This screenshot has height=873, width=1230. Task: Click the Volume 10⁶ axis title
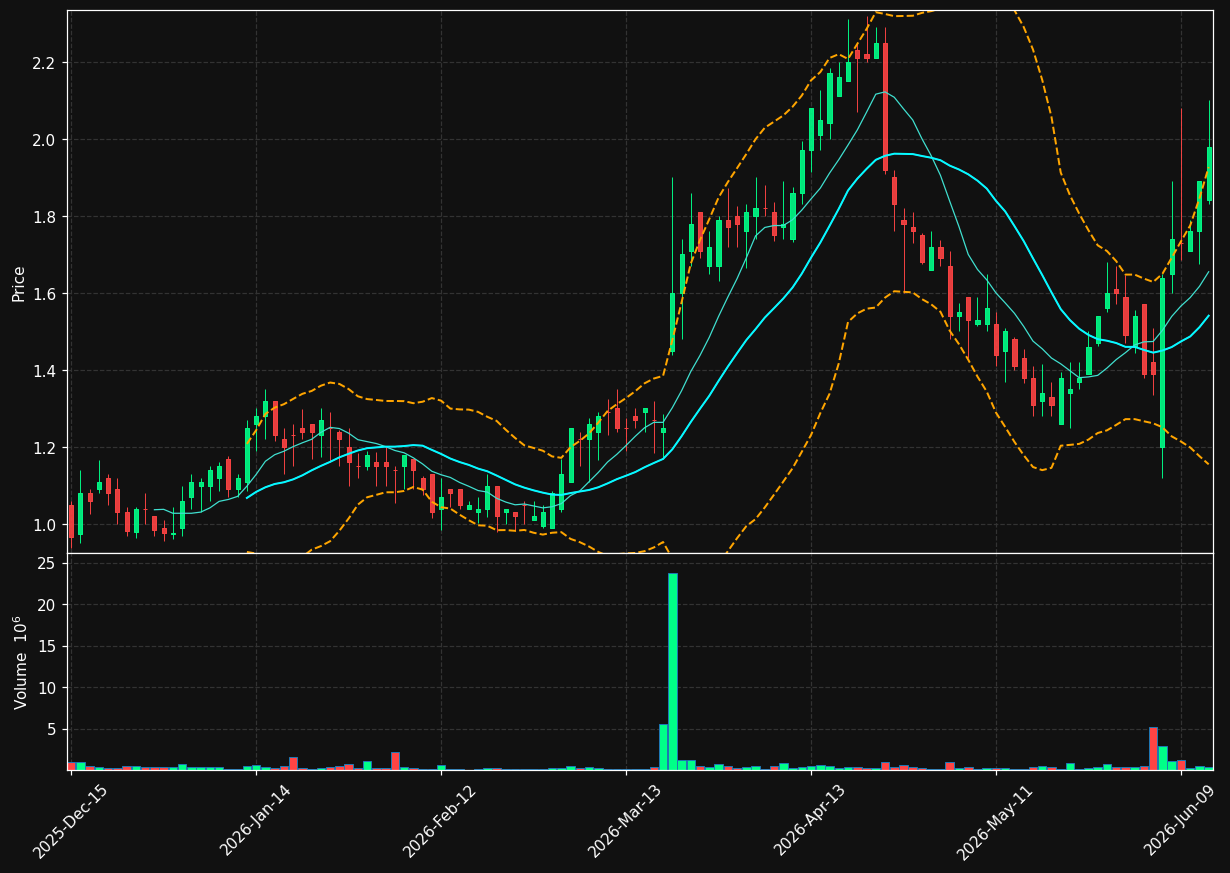point(19,662)
